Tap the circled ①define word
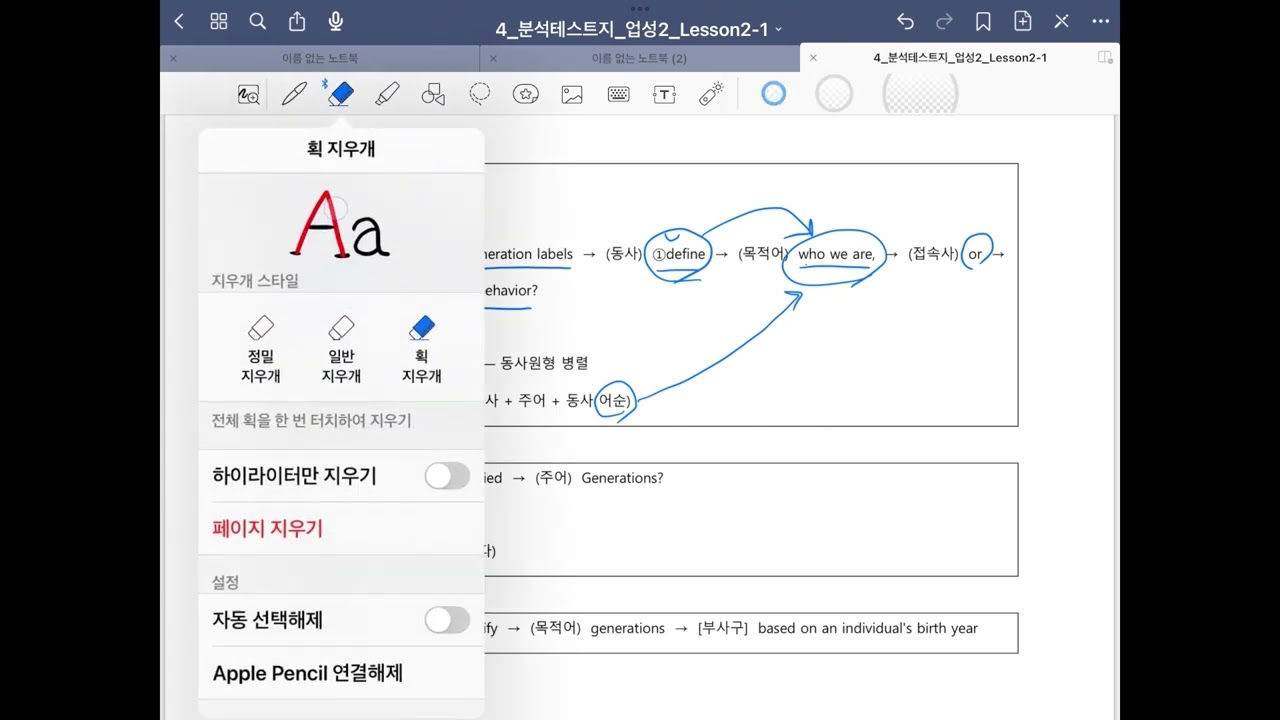The width and height of the screenshot is (1280, 720). click(x=679, y=254)
